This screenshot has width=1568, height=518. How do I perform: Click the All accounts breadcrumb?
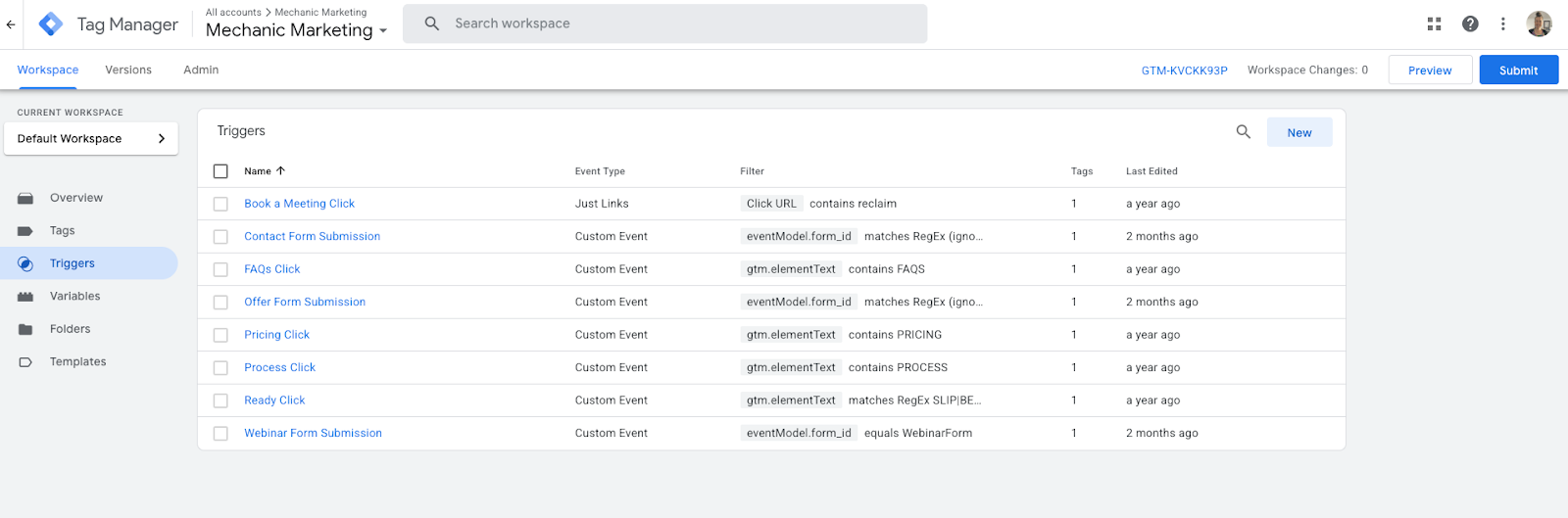pyautogui.click(x=233, y=13)
